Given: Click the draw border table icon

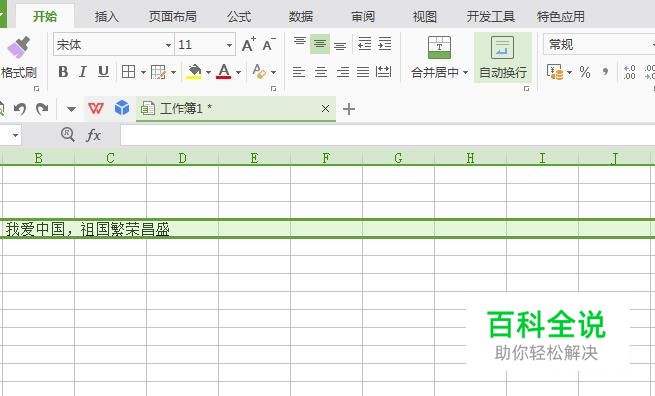Looking at the screenshot, I should point(158,72).
